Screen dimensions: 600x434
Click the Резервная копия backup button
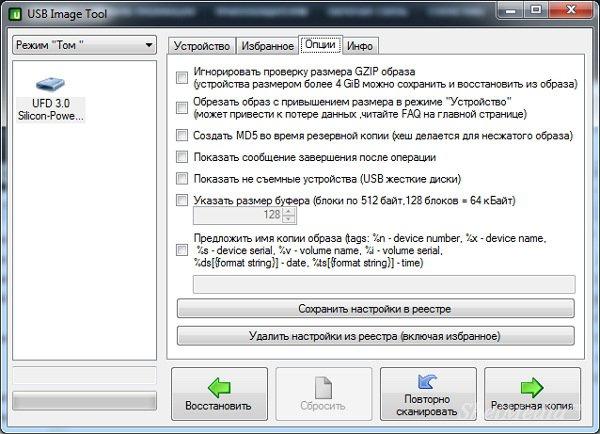point(532,394)
